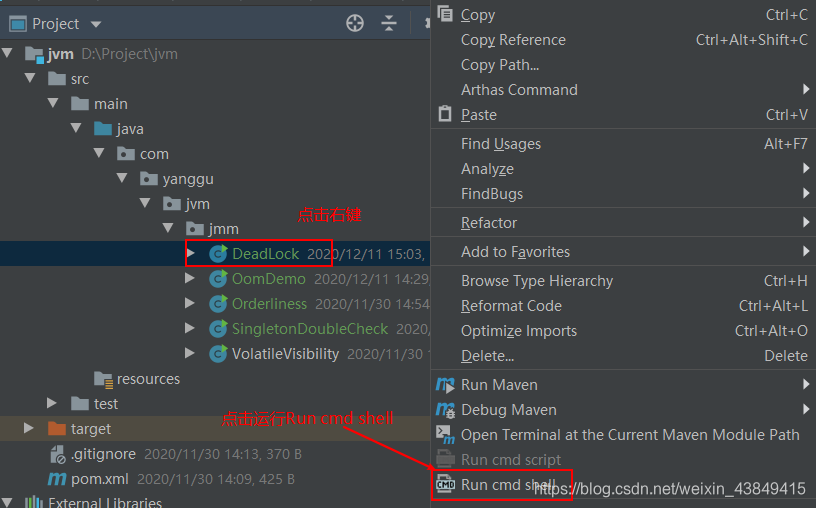Choose Open Terminal at Current Maven Module Path

coord(623,435)
